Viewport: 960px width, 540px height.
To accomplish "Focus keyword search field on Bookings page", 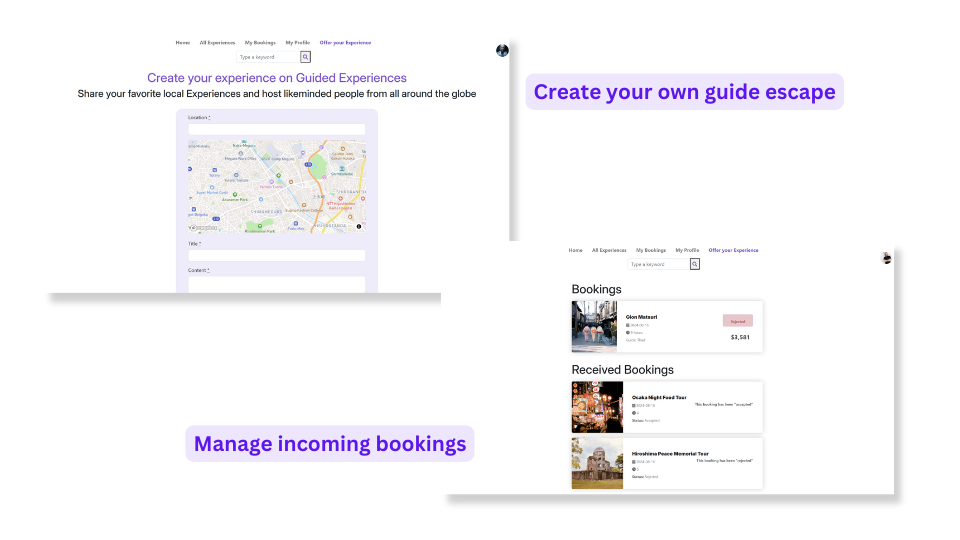I will [659, 264].
